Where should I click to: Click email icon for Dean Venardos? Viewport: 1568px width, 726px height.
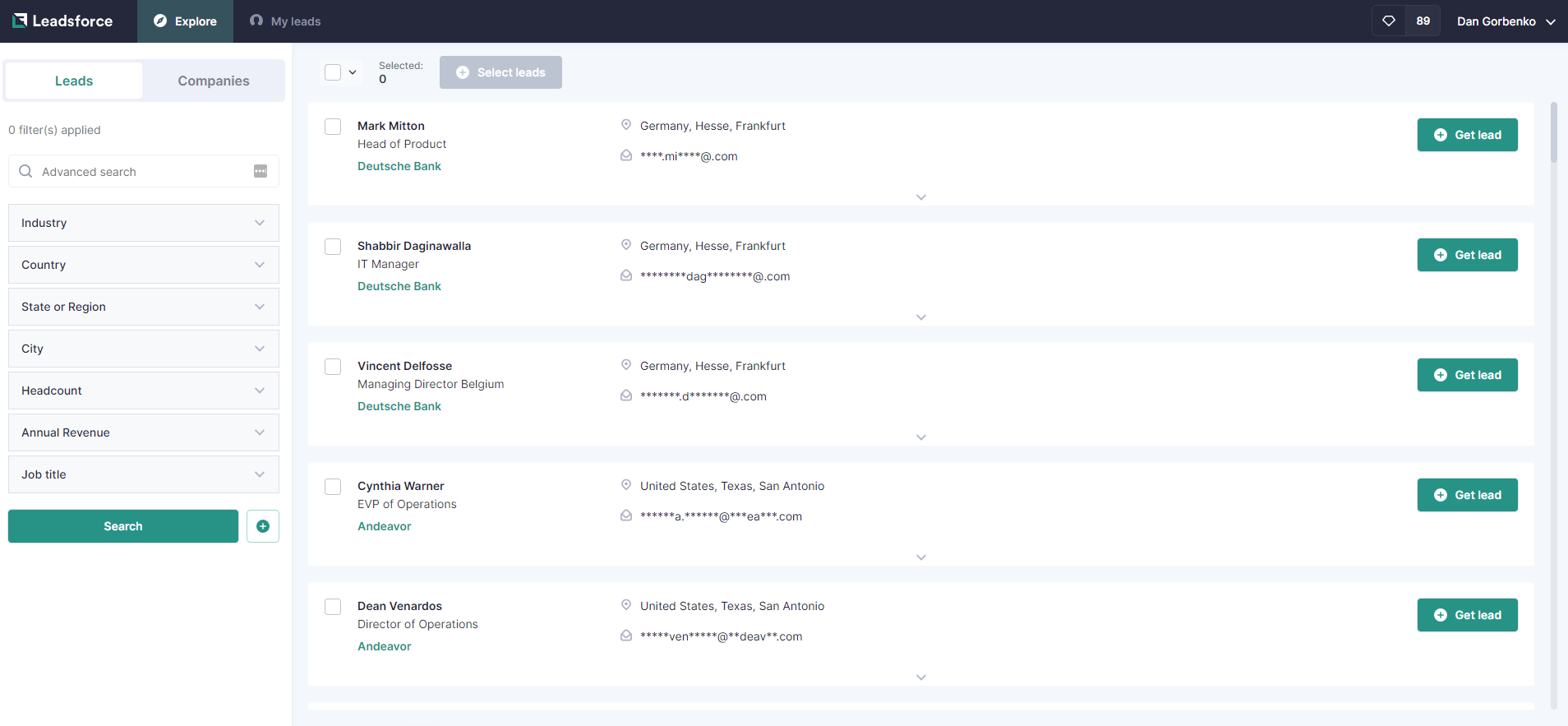coord(626,636)
